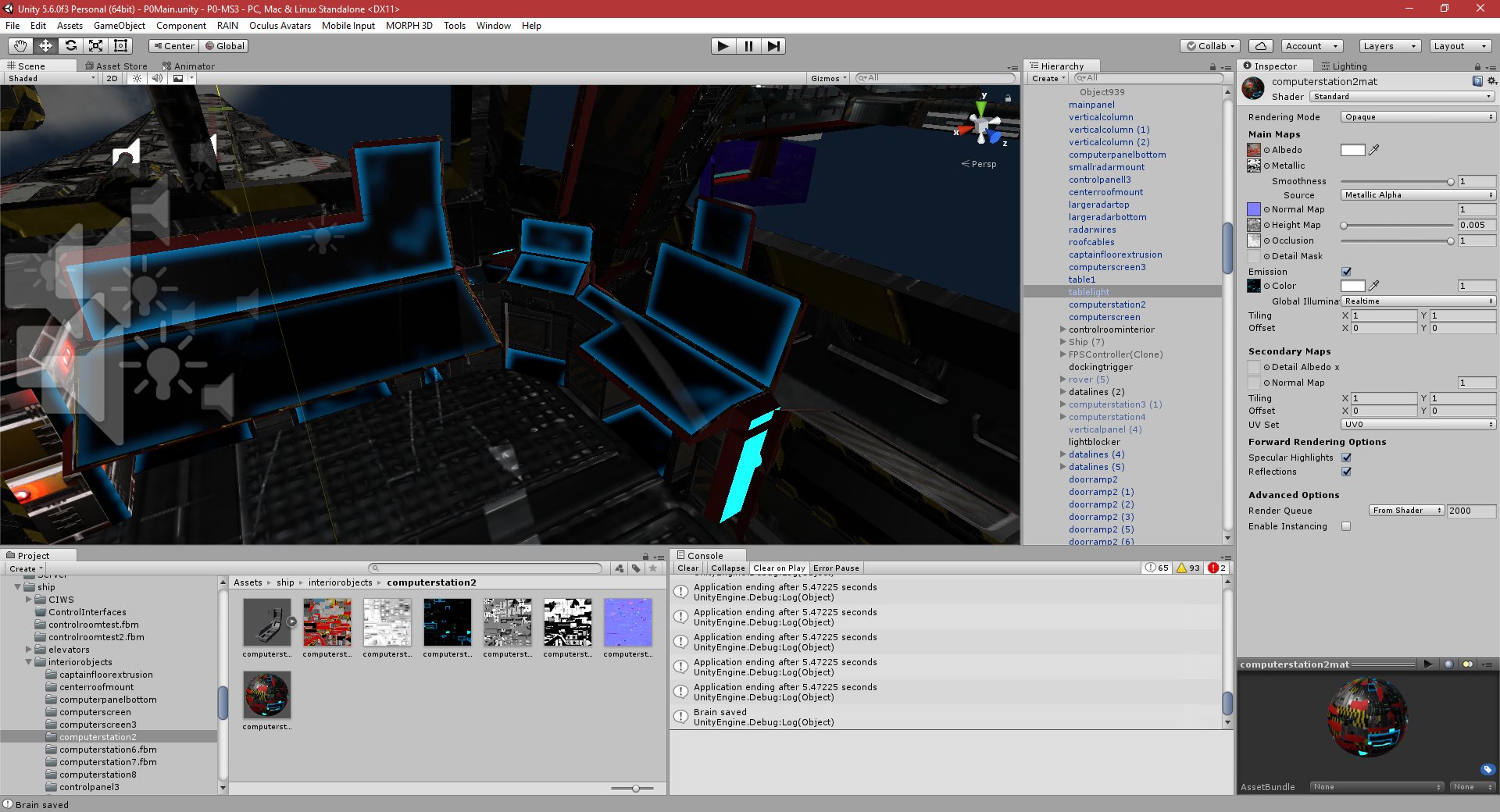
Task: Switch to the Lighting tab
Action: (1344, 66)
